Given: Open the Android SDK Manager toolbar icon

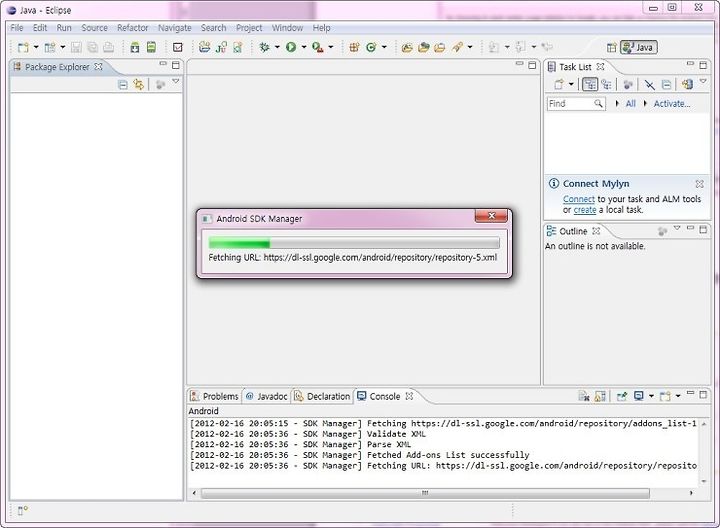Looking at the screenshot, I should tap(135, 47).
